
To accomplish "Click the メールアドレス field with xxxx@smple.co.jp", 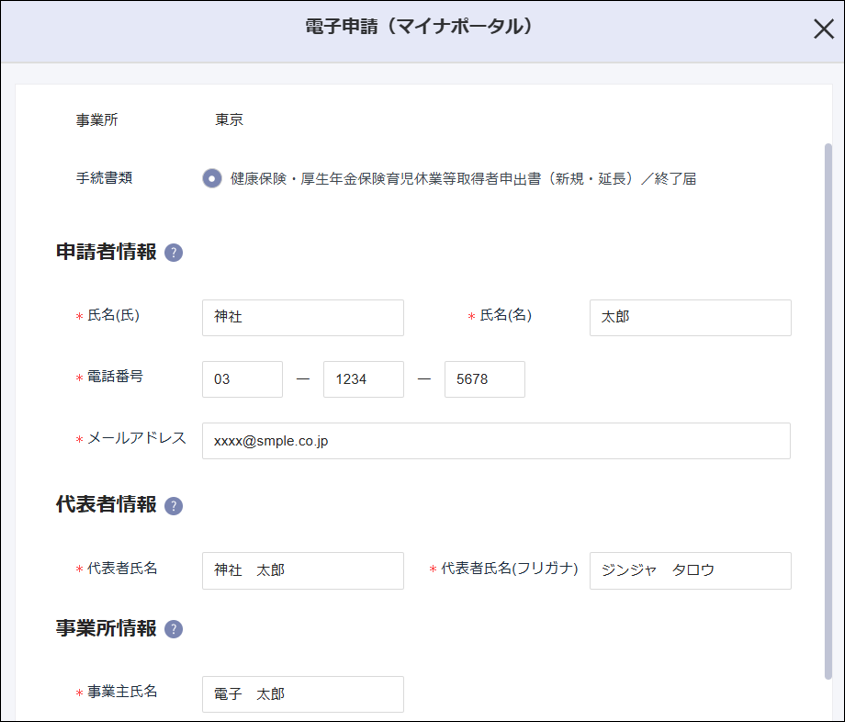I will tap(496, 441).
